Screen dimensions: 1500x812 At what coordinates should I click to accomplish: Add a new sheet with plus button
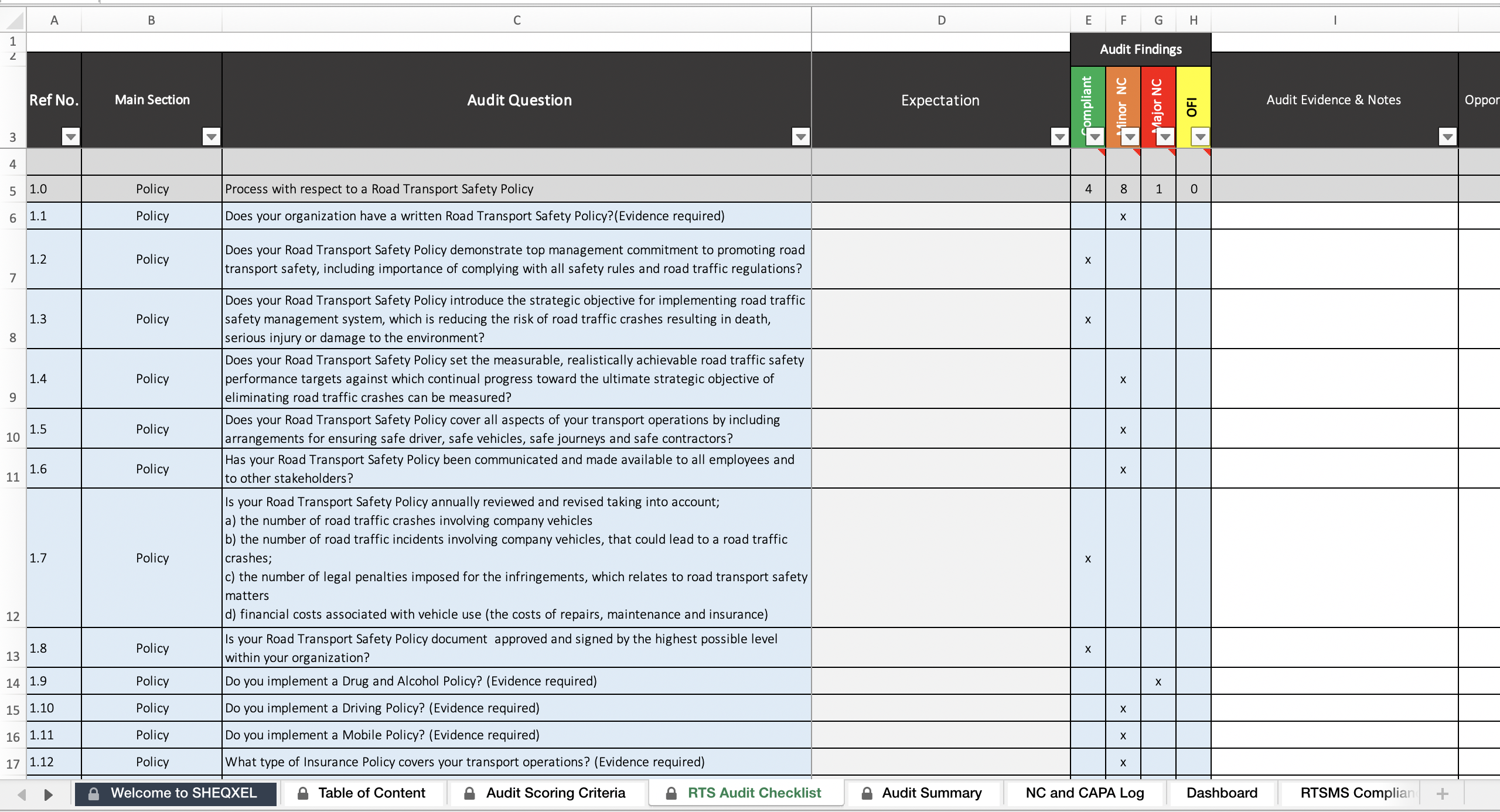(1443, 794)
